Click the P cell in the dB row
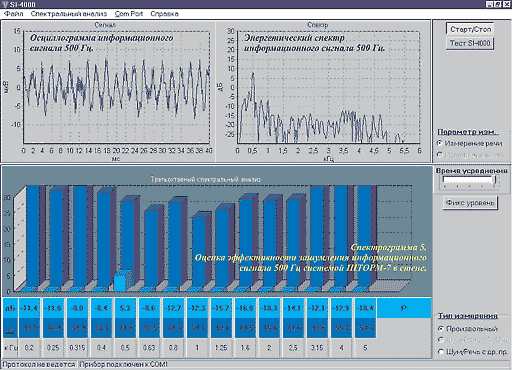The width and height of the screenshot is (512, 370). [x=404, y=308]
